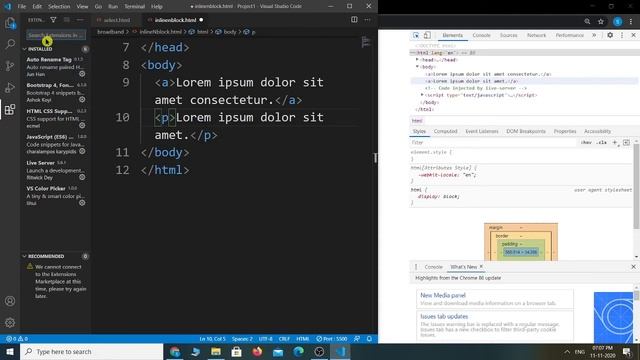Manage the Auto Rename Tag extension gear
Screen dimensions: 640x360
point(82,74)
